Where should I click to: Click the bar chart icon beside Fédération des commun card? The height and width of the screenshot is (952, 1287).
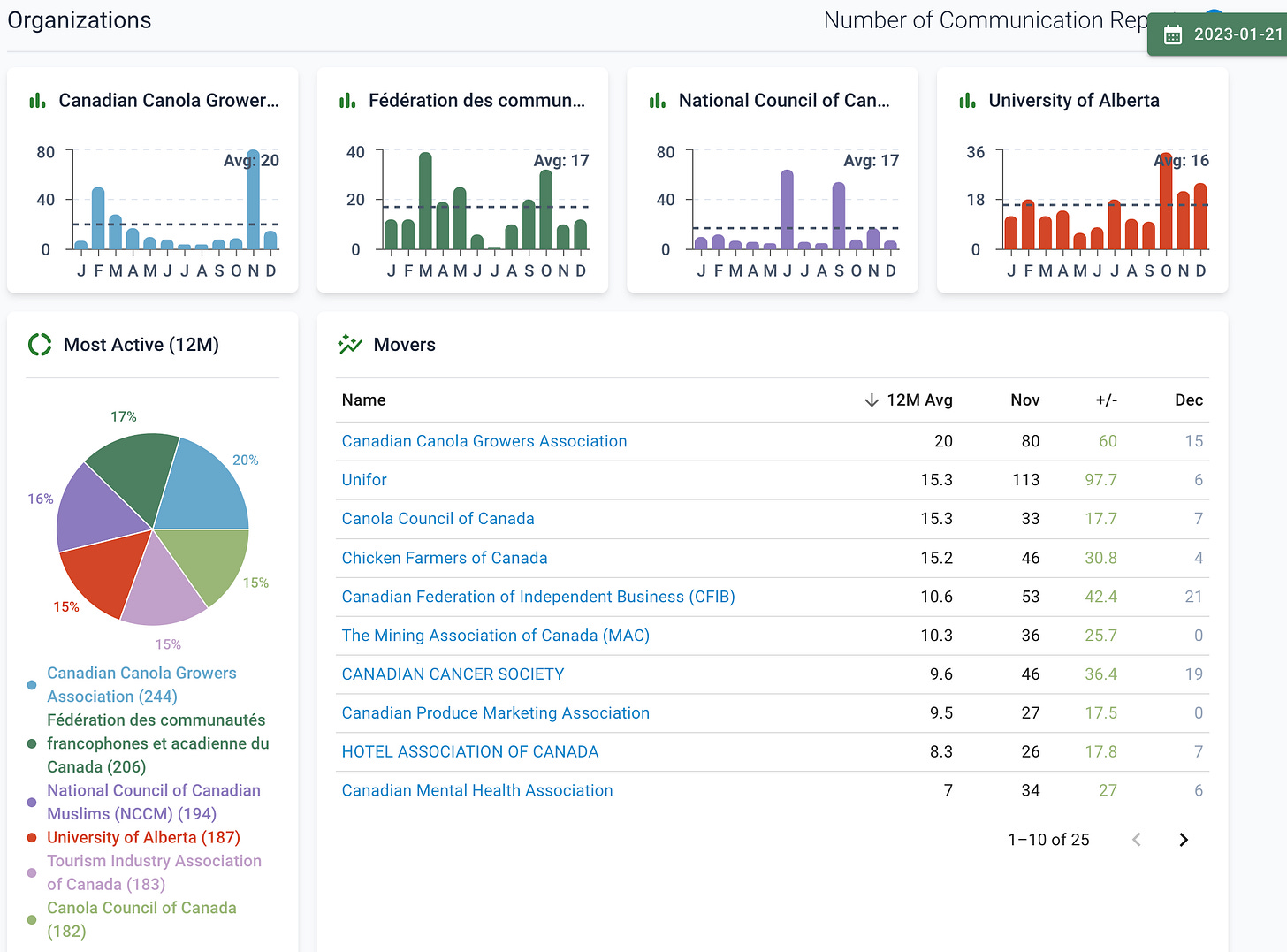[x=347, y=101]
